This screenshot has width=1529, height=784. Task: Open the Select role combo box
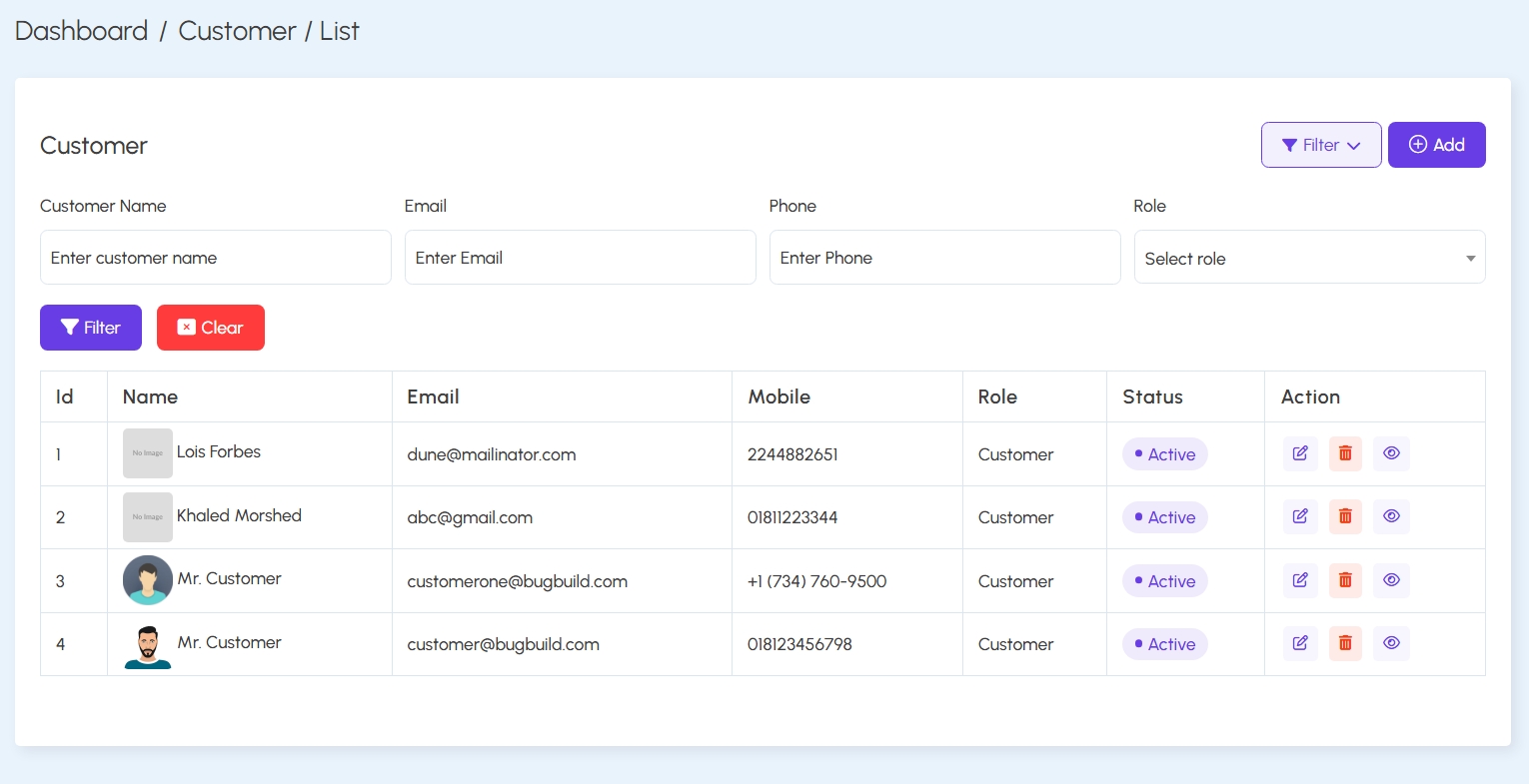point(1309,258)
